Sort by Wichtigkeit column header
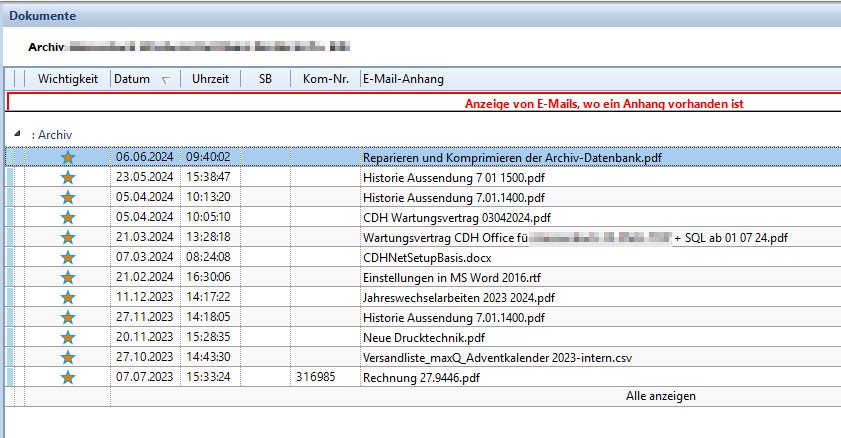Image resolution: width=841 pixels, height=438 pixels. tap(68, 79)
